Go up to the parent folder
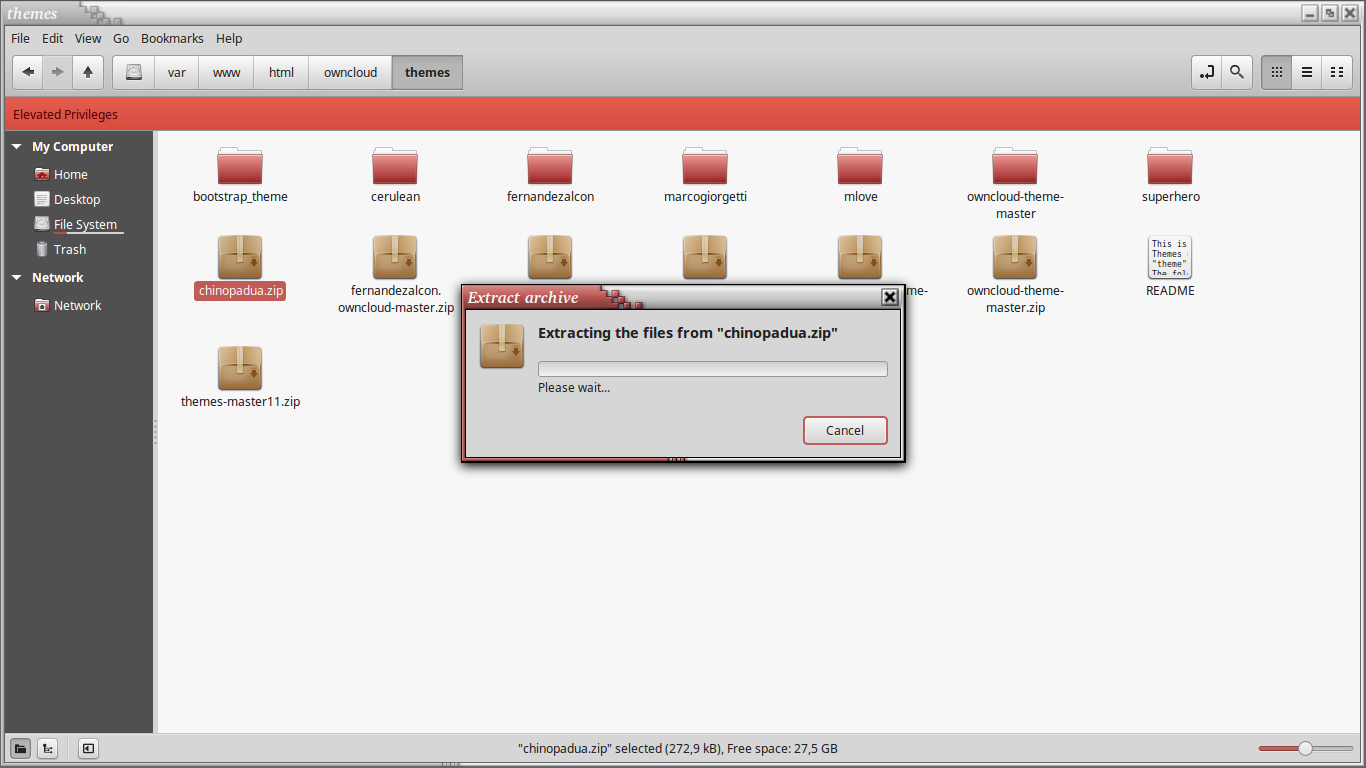The image size is (1366, 768). point(88,72)
